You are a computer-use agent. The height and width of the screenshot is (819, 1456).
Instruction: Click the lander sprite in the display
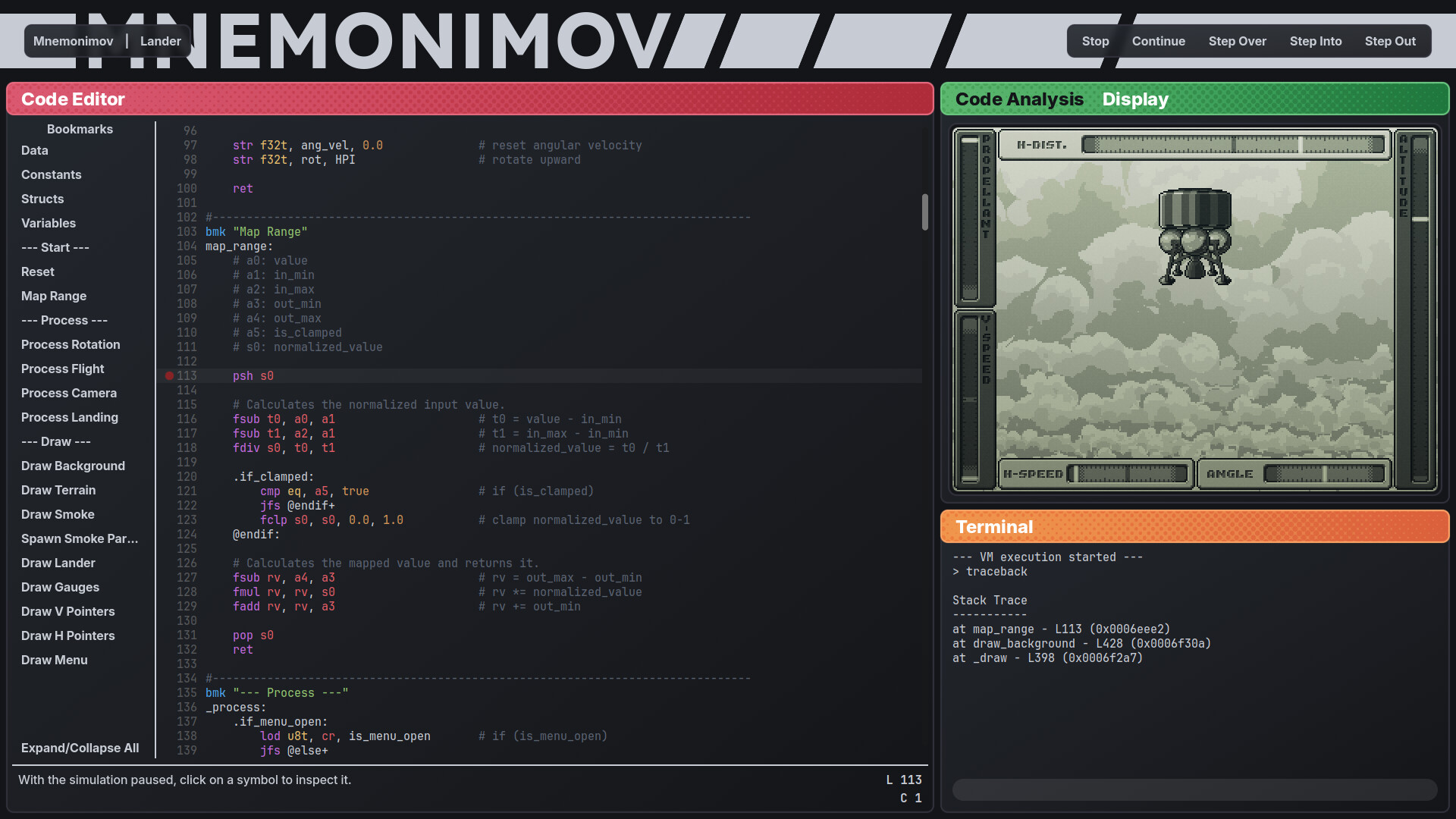1194,237
